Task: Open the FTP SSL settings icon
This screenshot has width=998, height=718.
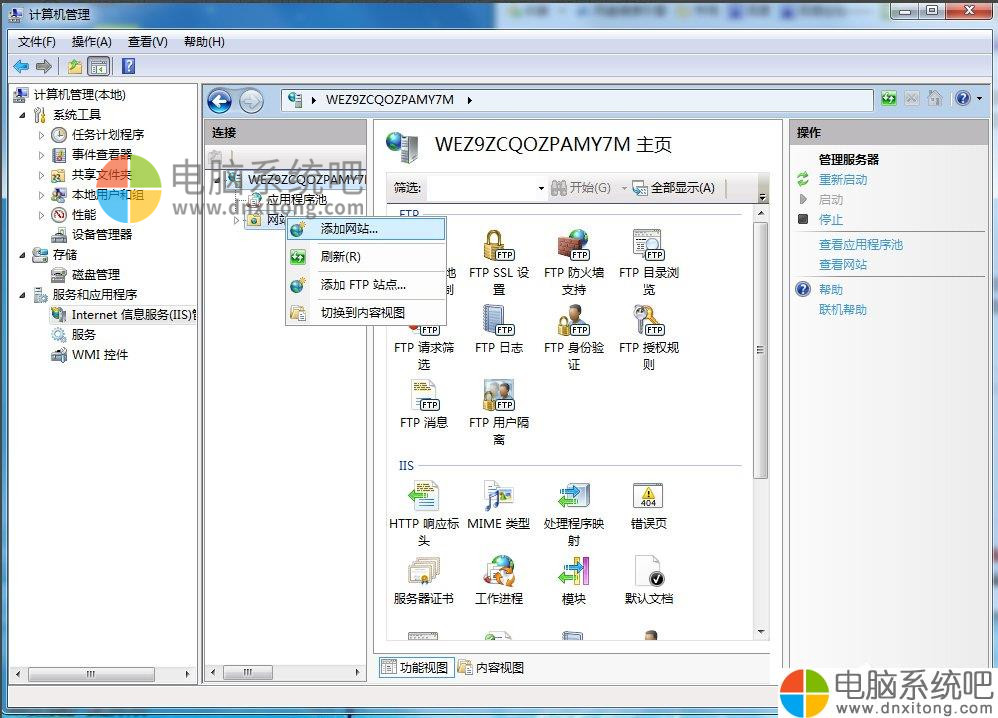Action: pos(498,246)
